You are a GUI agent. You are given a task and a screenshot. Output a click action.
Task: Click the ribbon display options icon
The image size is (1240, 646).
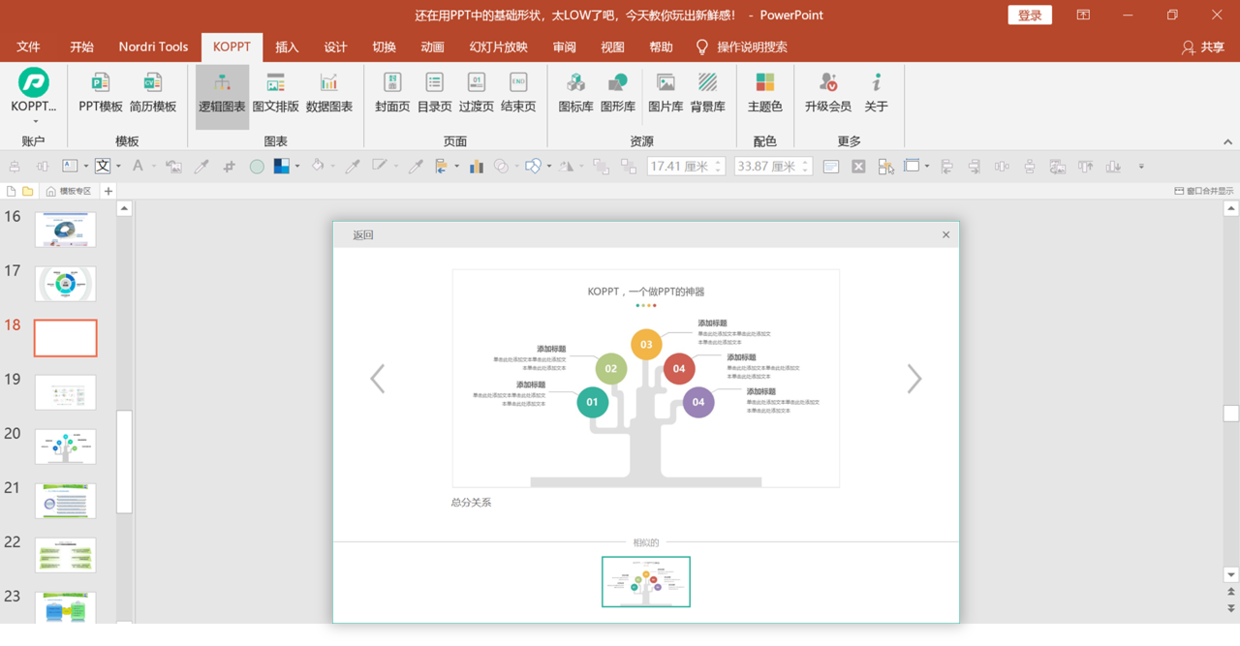pos(1083,15)
